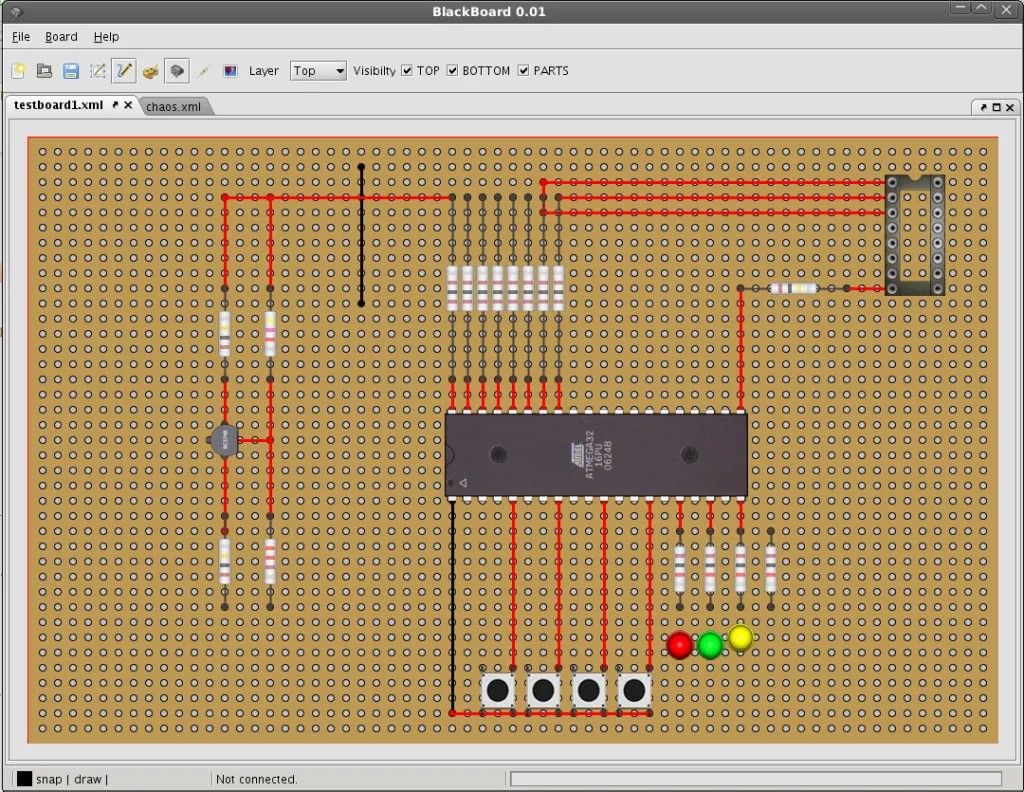Create a new board file
The image size is (1024, 792).
18,71
